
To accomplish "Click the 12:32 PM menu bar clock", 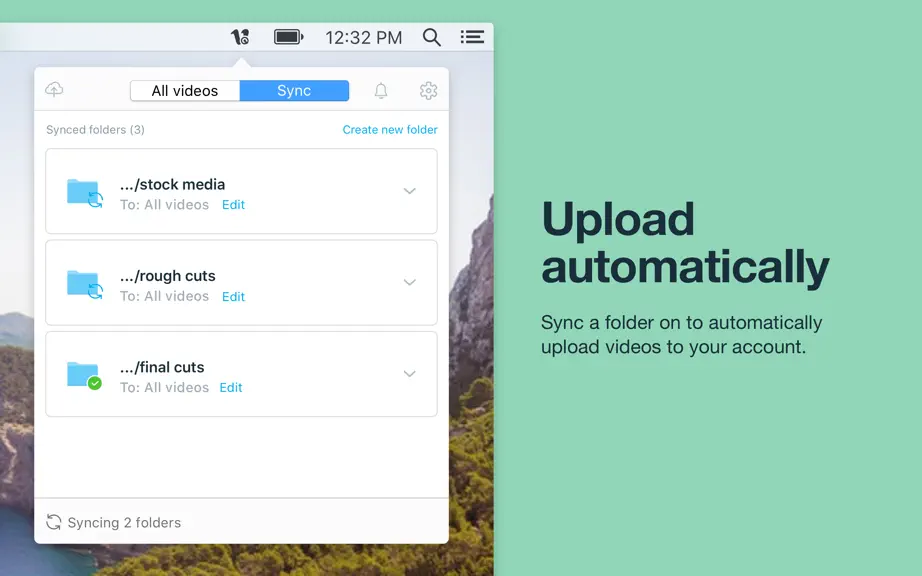I will tap(363, 38).
